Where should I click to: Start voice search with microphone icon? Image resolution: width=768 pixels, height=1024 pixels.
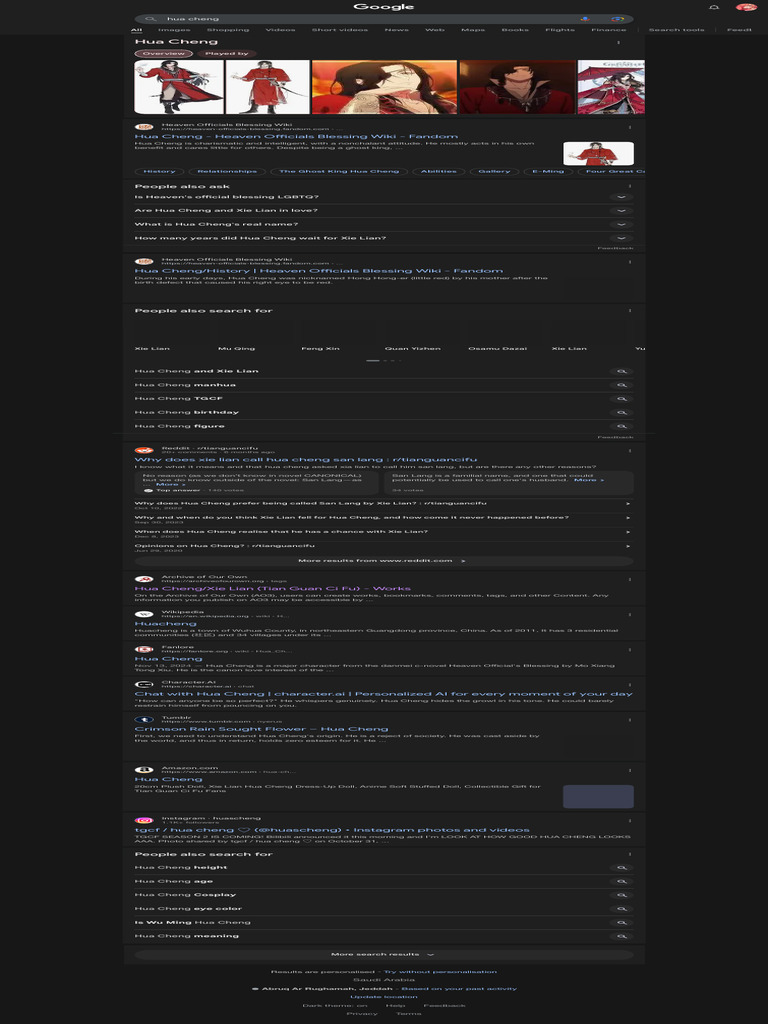click(584, 19)
